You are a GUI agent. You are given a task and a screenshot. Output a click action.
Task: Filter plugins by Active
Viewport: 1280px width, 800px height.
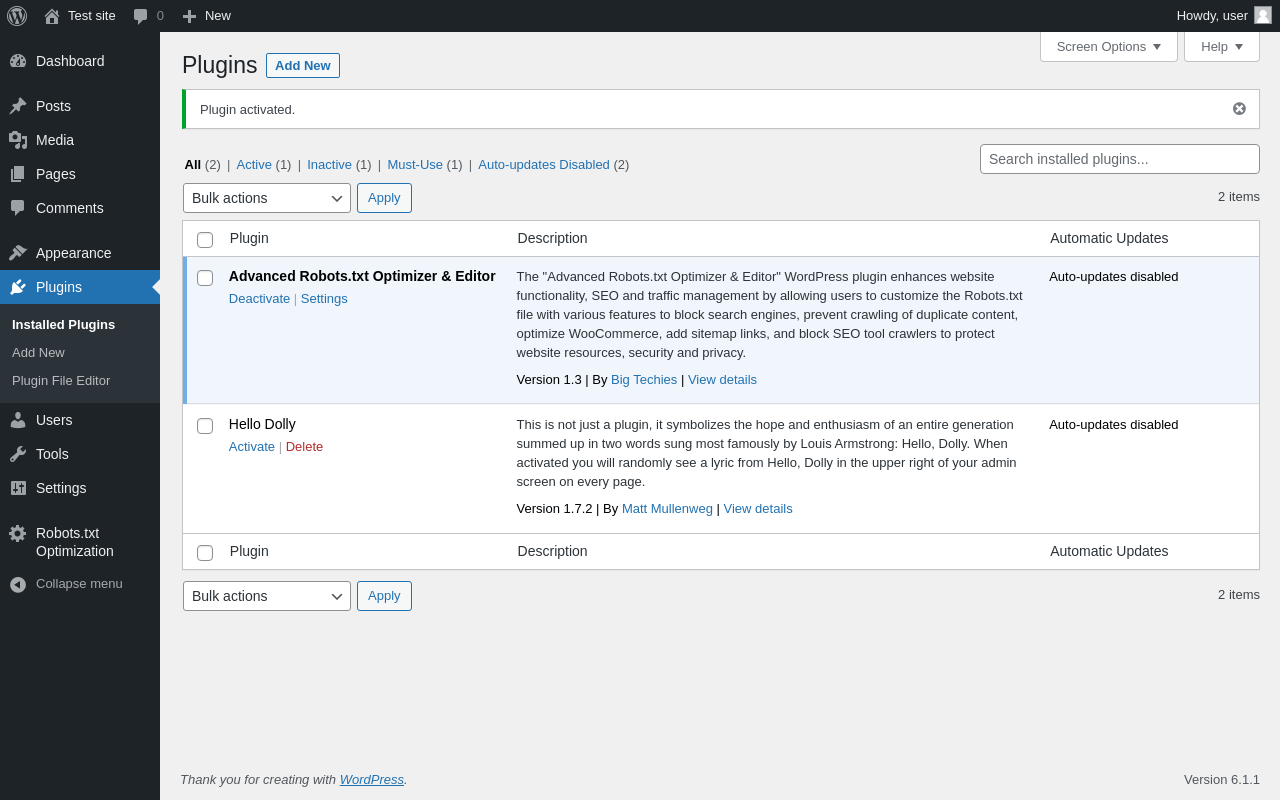click(x=254, y=165)
